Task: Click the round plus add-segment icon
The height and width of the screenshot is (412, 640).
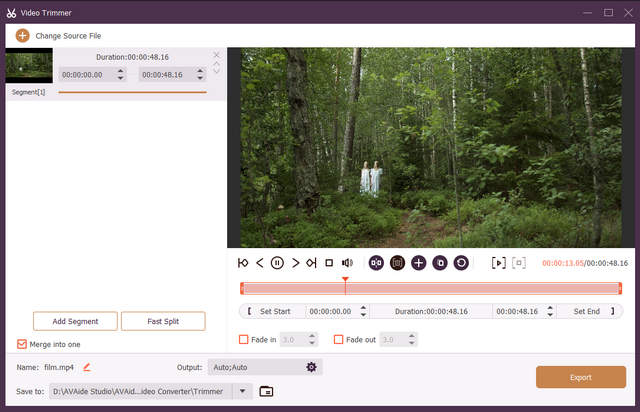Action: click(418, 263)
